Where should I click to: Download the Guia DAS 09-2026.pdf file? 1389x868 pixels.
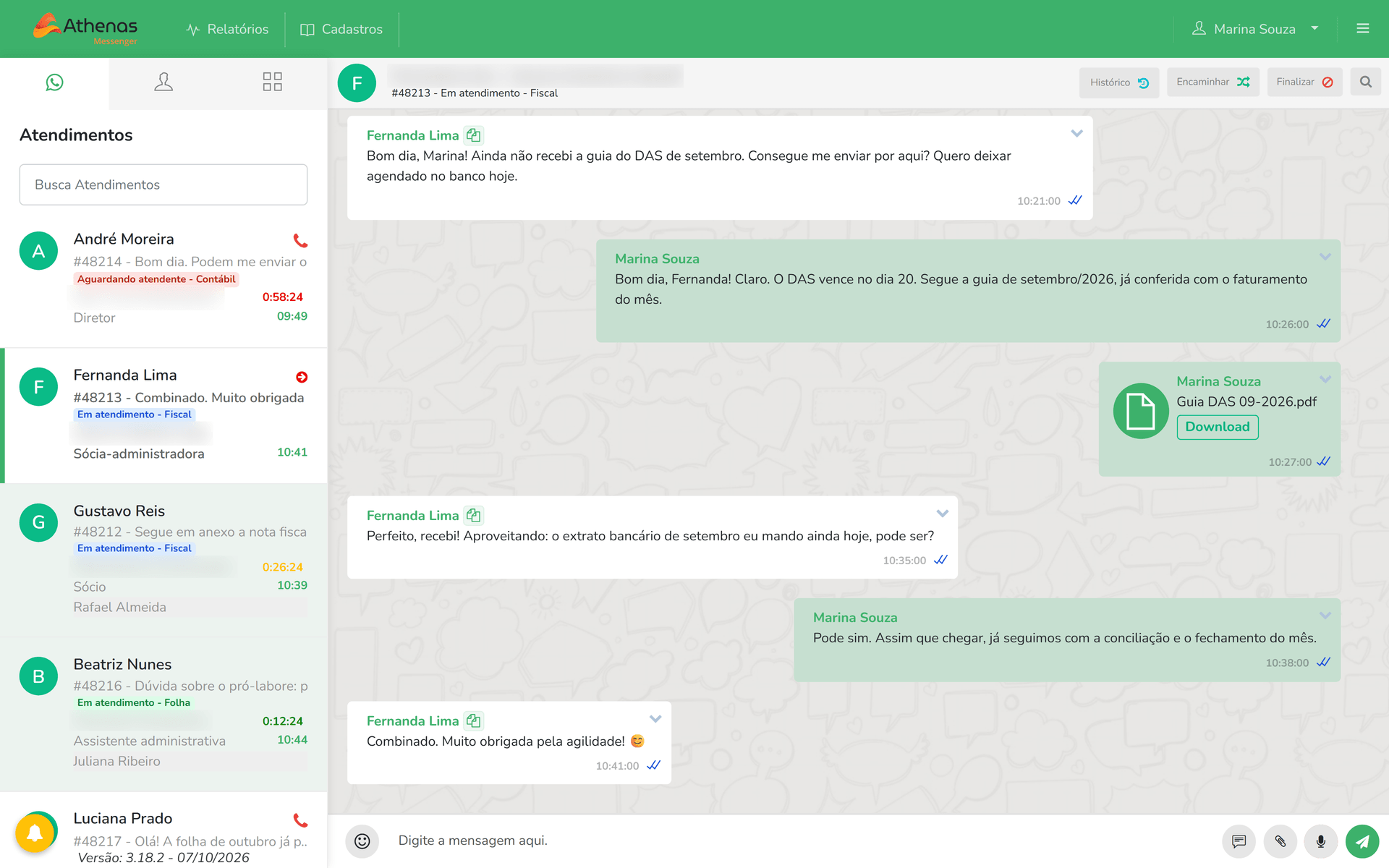coord(1218,427)
